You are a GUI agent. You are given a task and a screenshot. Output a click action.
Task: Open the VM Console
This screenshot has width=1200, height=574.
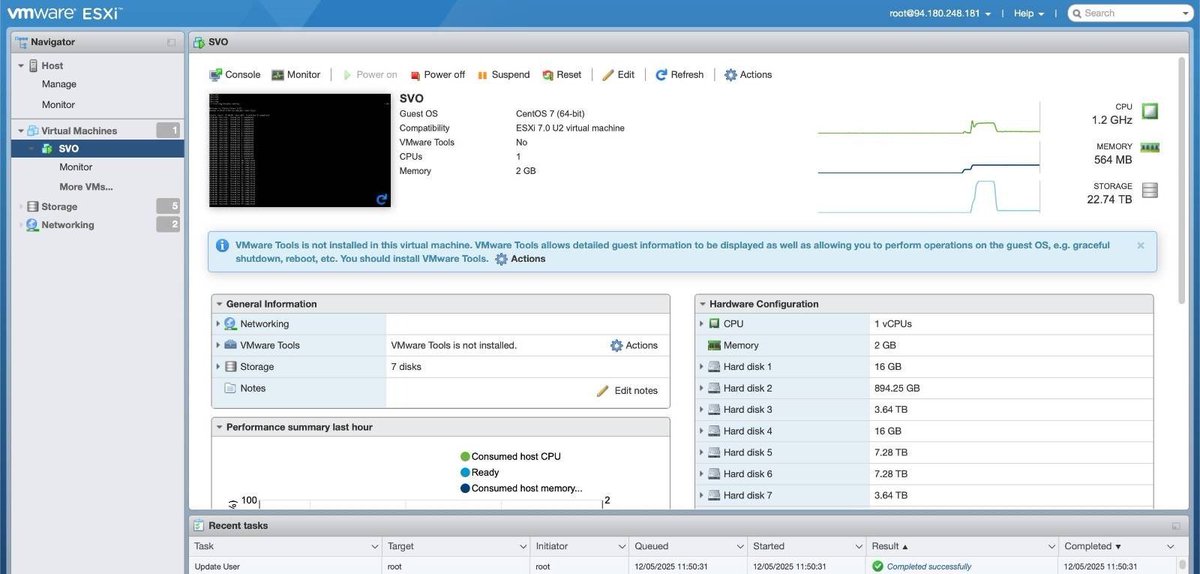(235, 75)
